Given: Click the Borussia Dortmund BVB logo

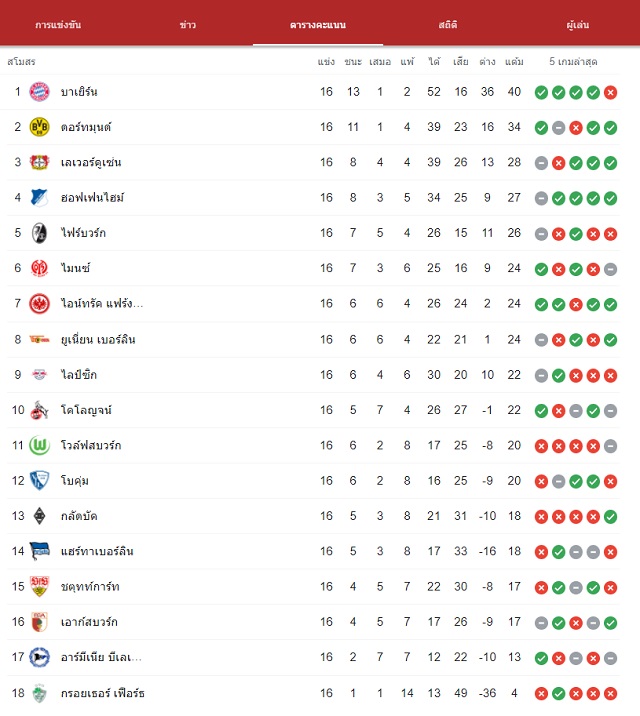Looking at the screenshot, I should point(39,127).
